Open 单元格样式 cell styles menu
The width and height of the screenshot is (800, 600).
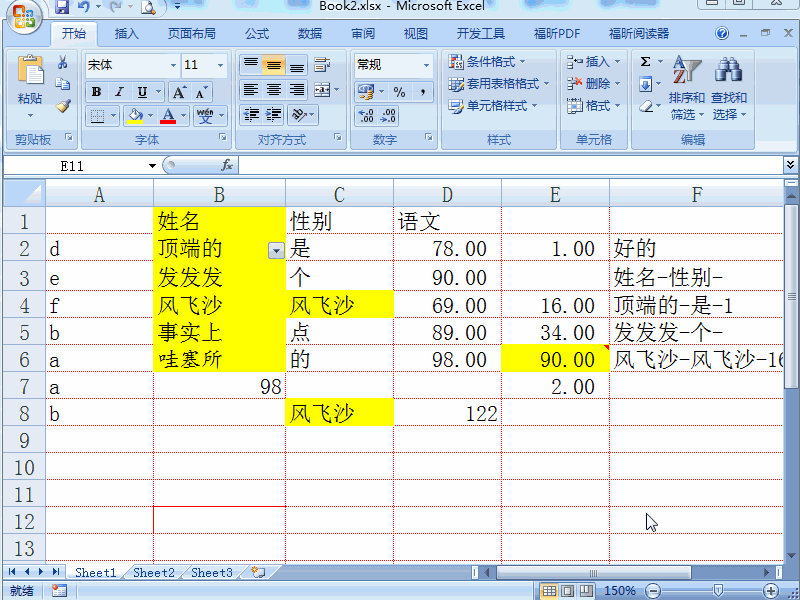coord(493,106)
